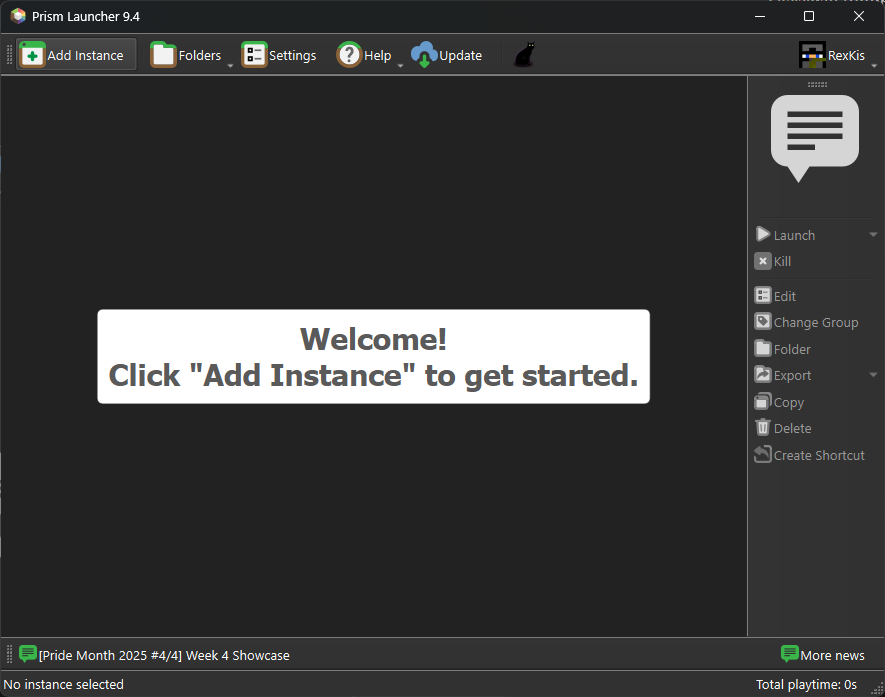Expand the Folders dropdown arrow

click(230, 66)
